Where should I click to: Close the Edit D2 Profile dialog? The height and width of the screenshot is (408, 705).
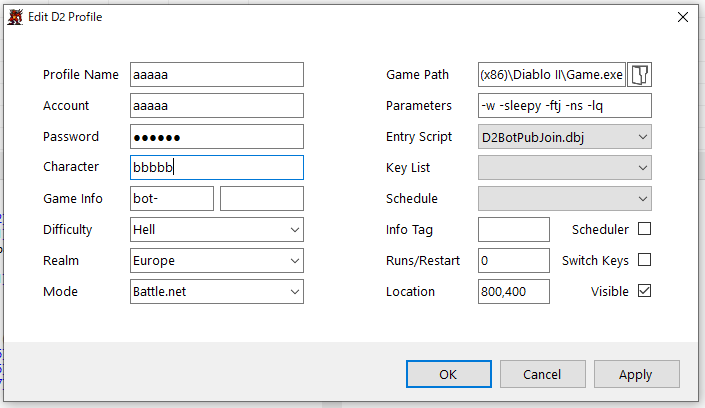click(x=683, y=17)
